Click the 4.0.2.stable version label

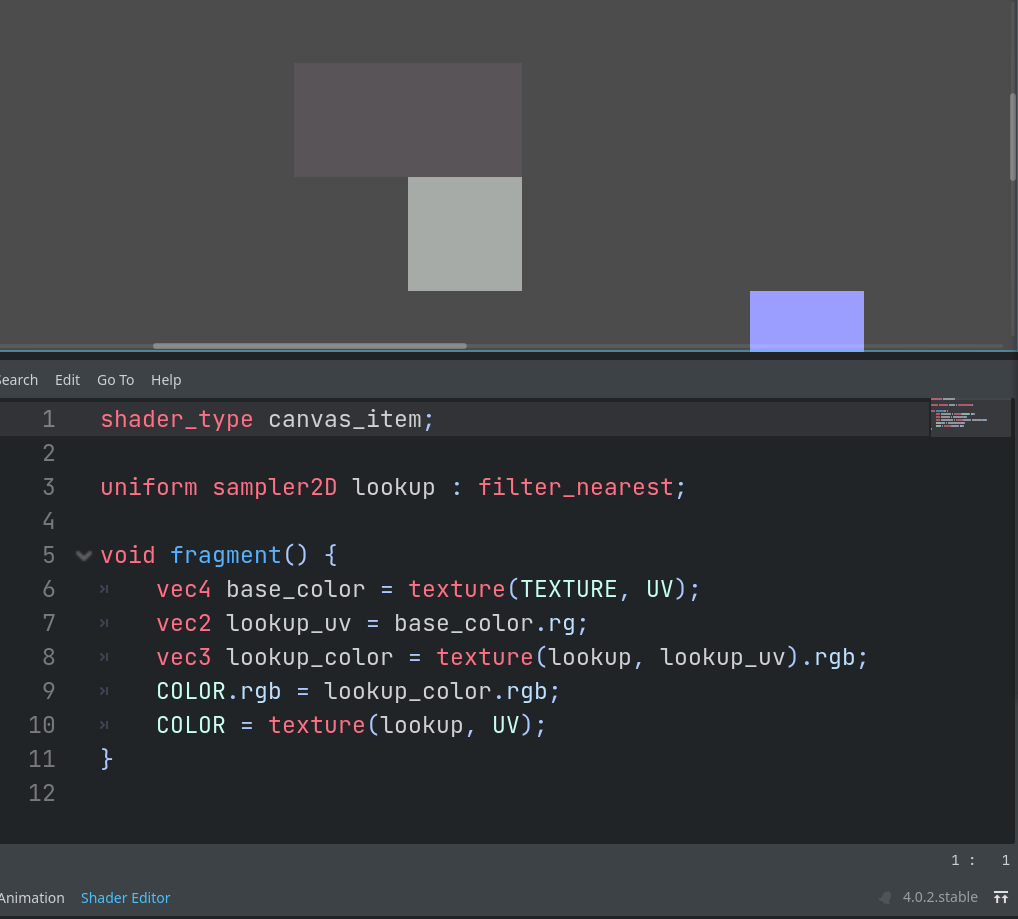pos(939,897)
